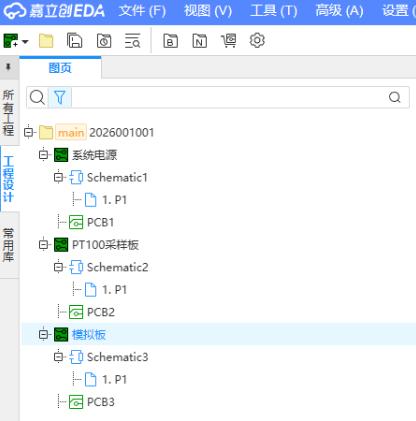
Task: Open the new project dropdown arrow
Action: tap(25, 42)
